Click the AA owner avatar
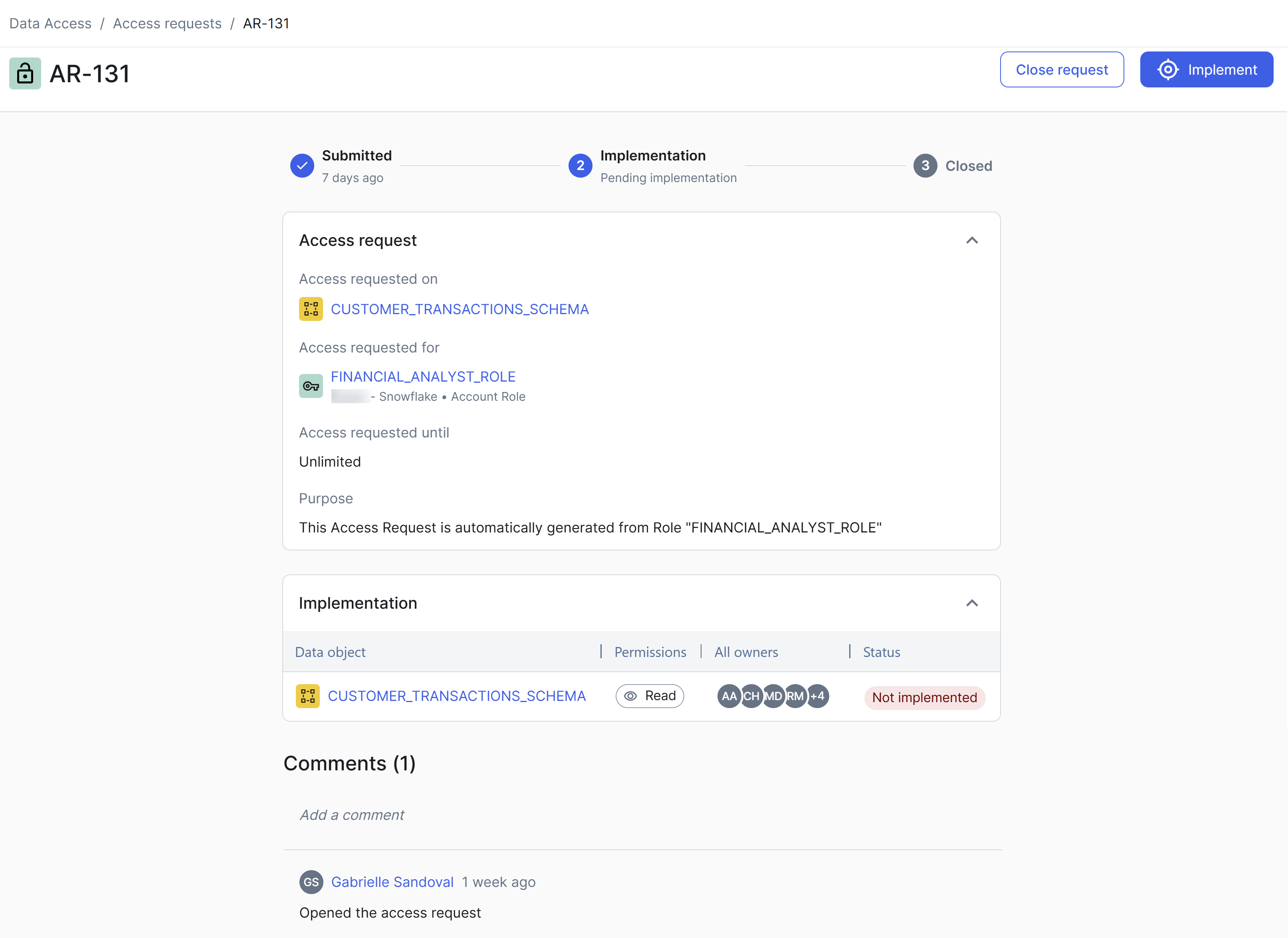Screen dimensions: 1288x938 coord(729,696)
